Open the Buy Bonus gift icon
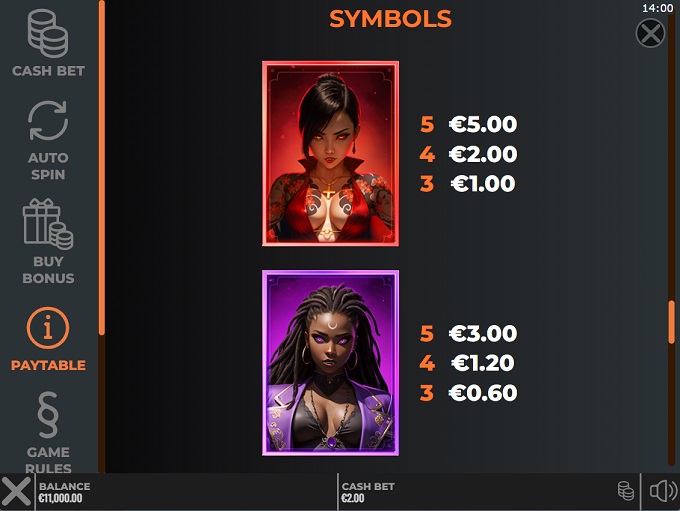 [48, 224]
